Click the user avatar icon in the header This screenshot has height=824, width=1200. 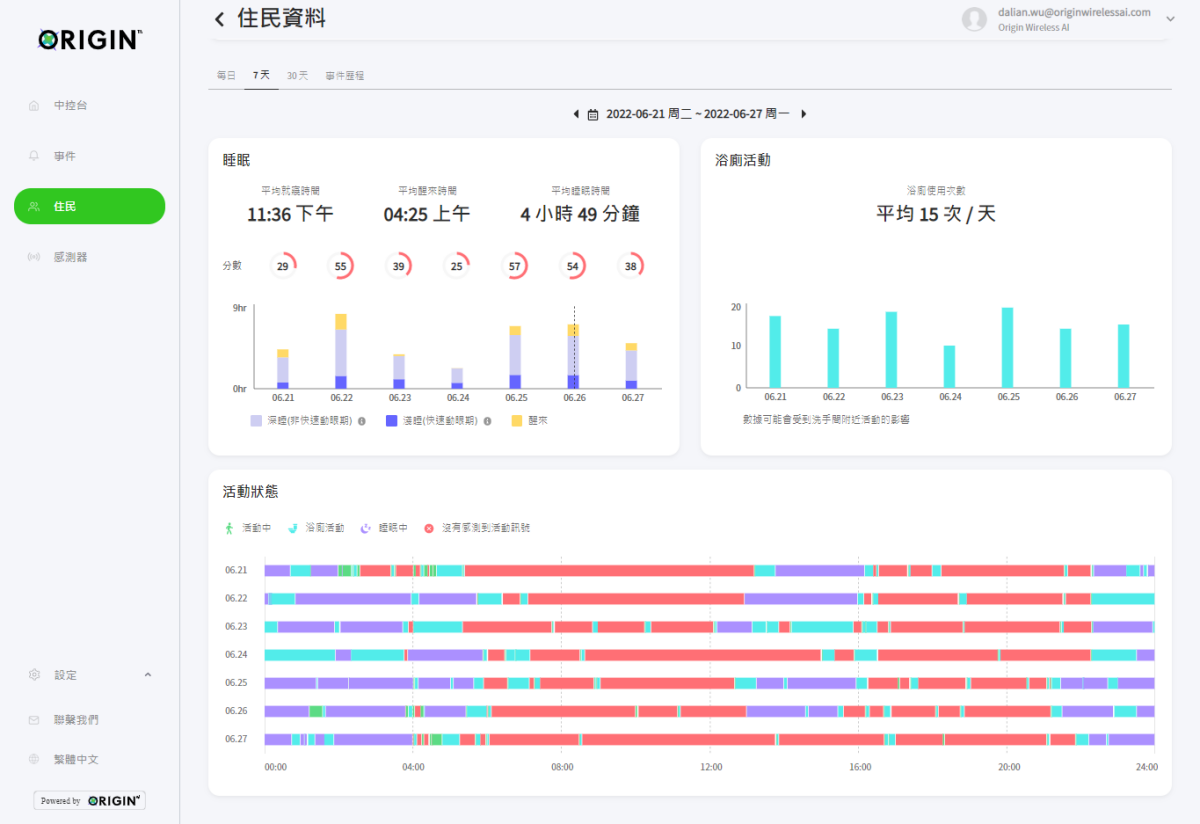pyautogui.click(x=974, y=19)
